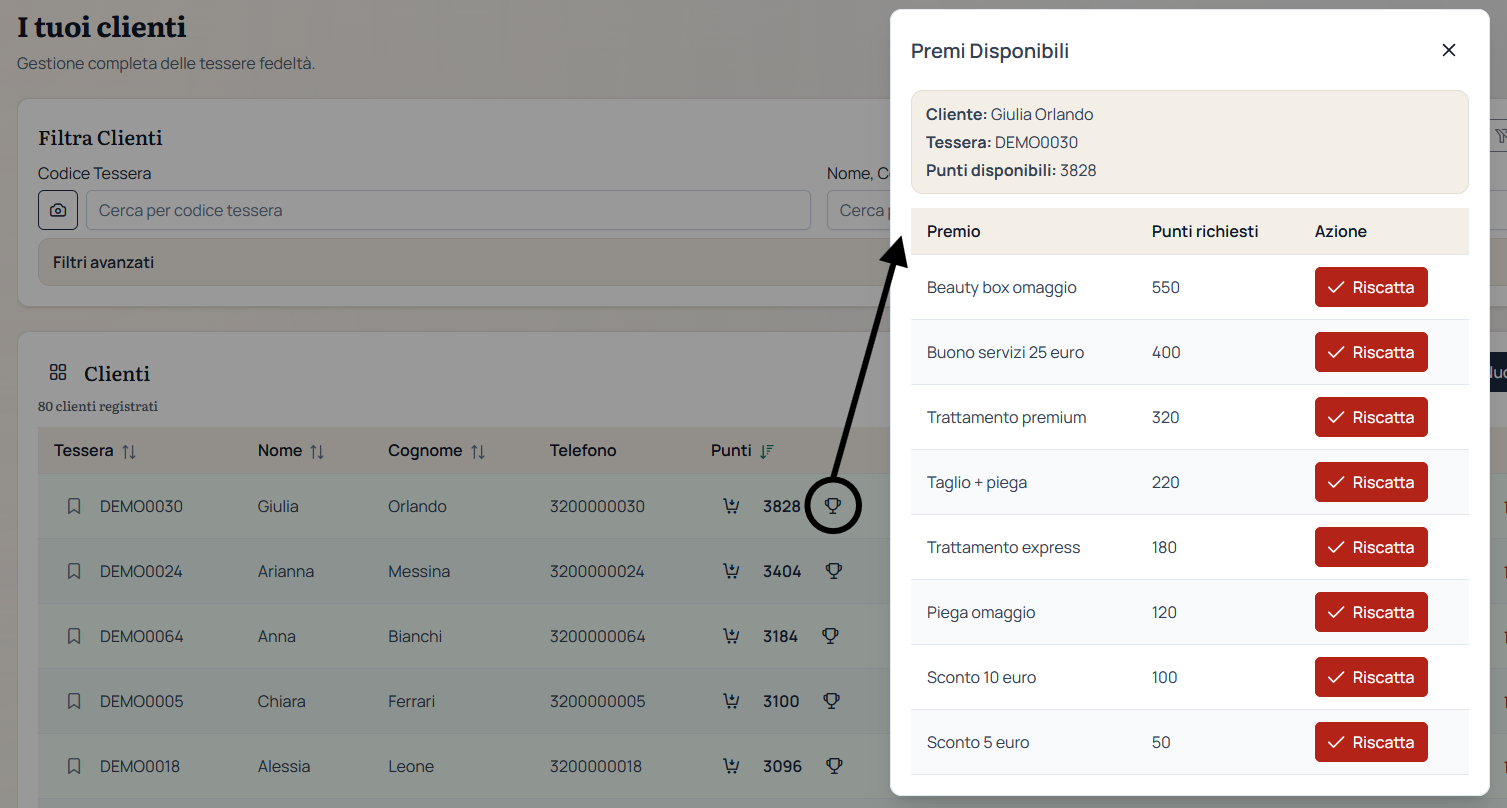Click points value 3184
The image size is (1507, 808).
(x=780, y=636)
